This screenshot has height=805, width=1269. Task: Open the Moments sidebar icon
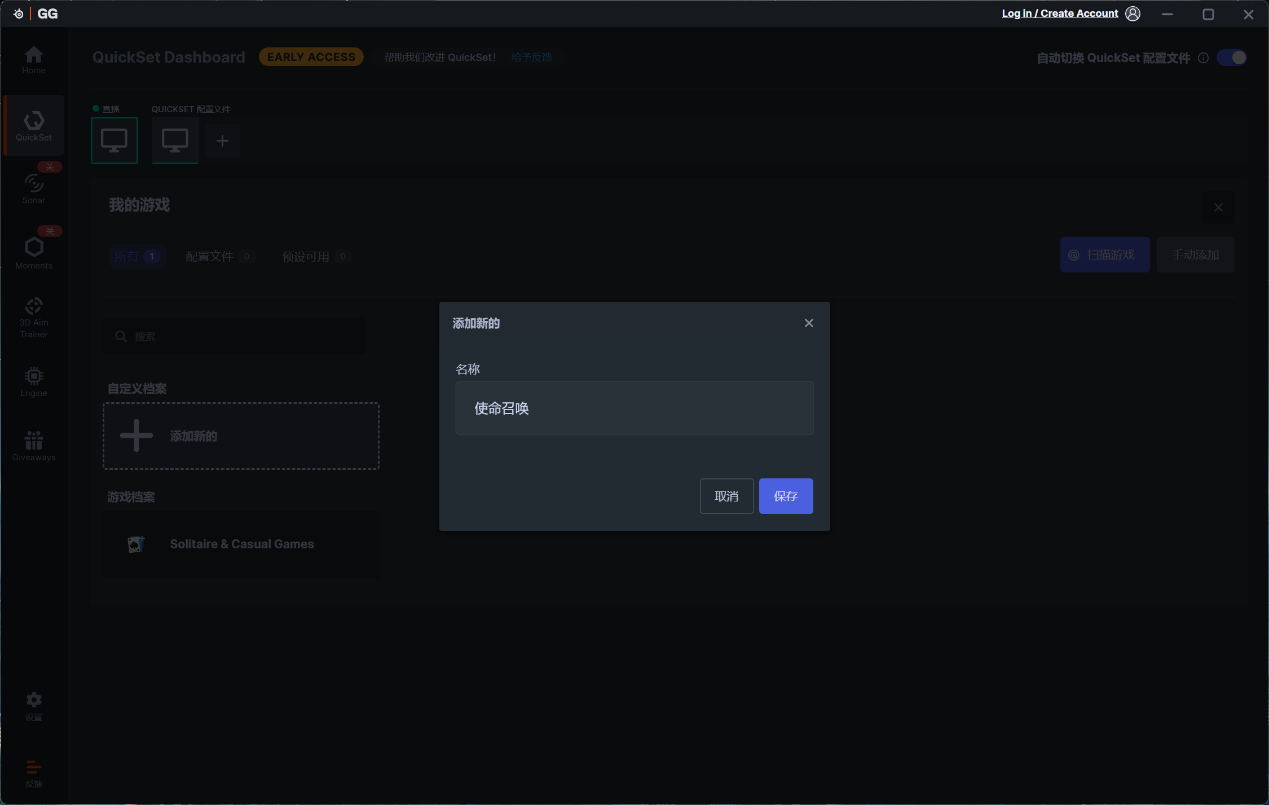coord(34,252)
